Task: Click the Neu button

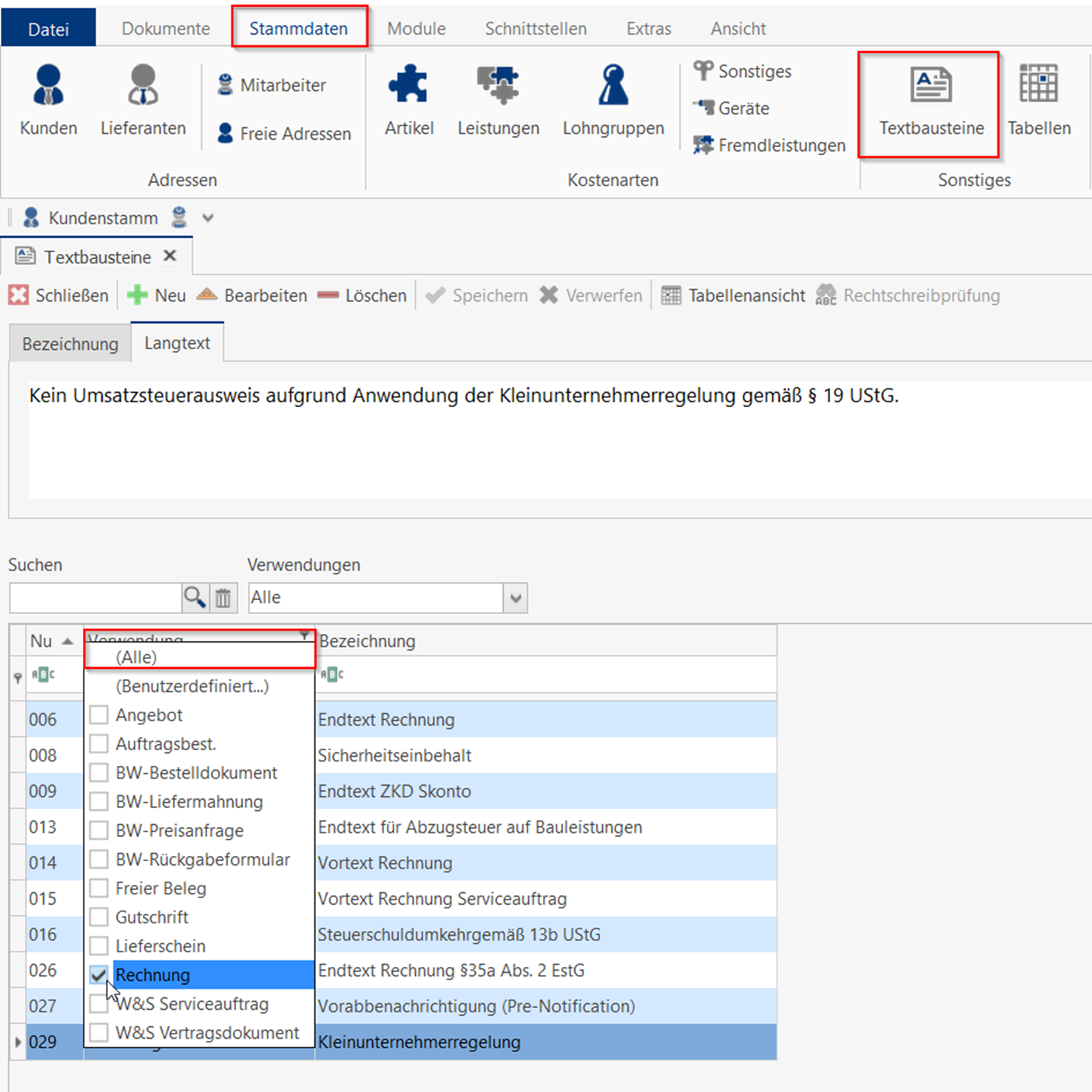Action: 157,296
